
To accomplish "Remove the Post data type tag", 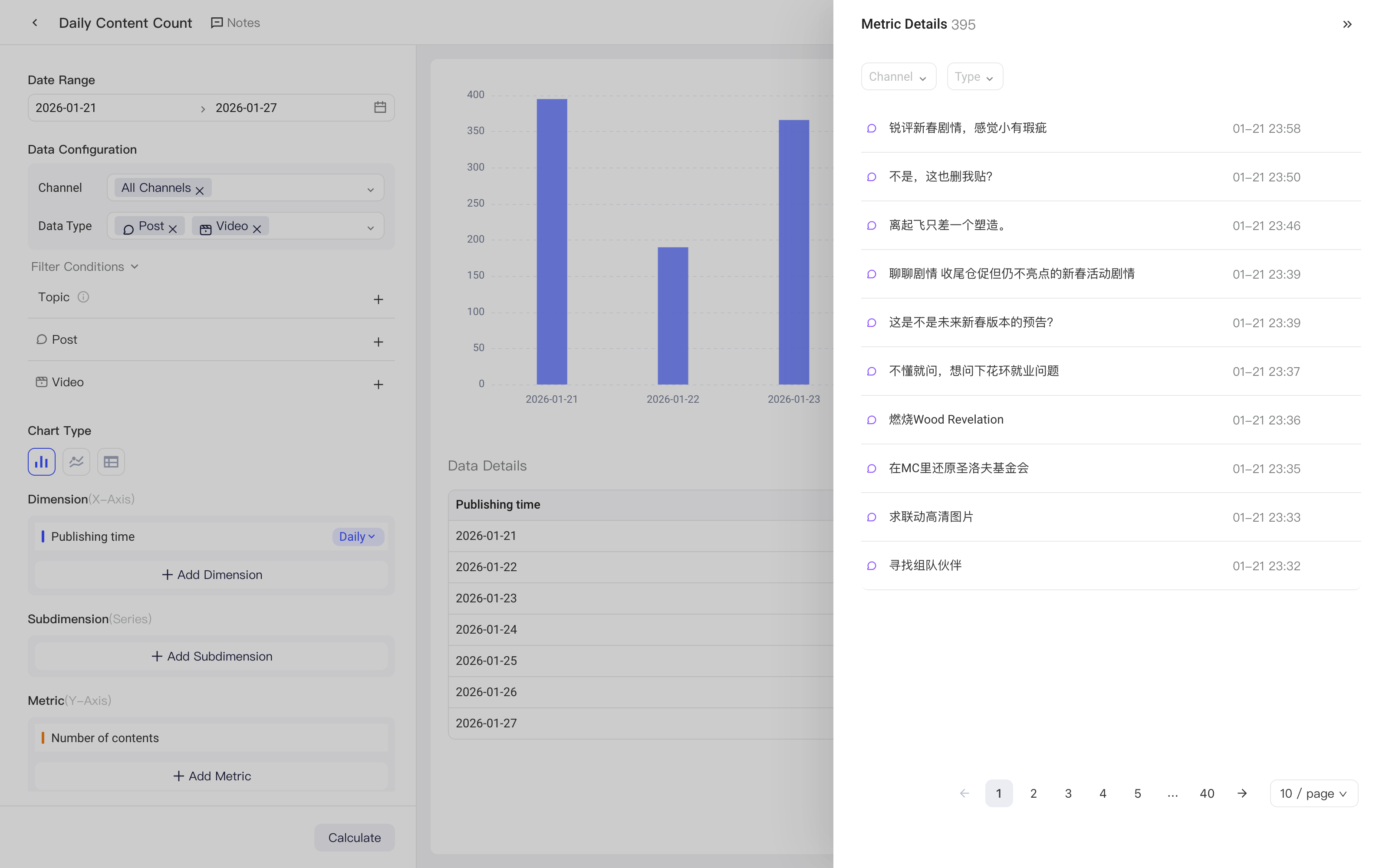I will point(173,228).
